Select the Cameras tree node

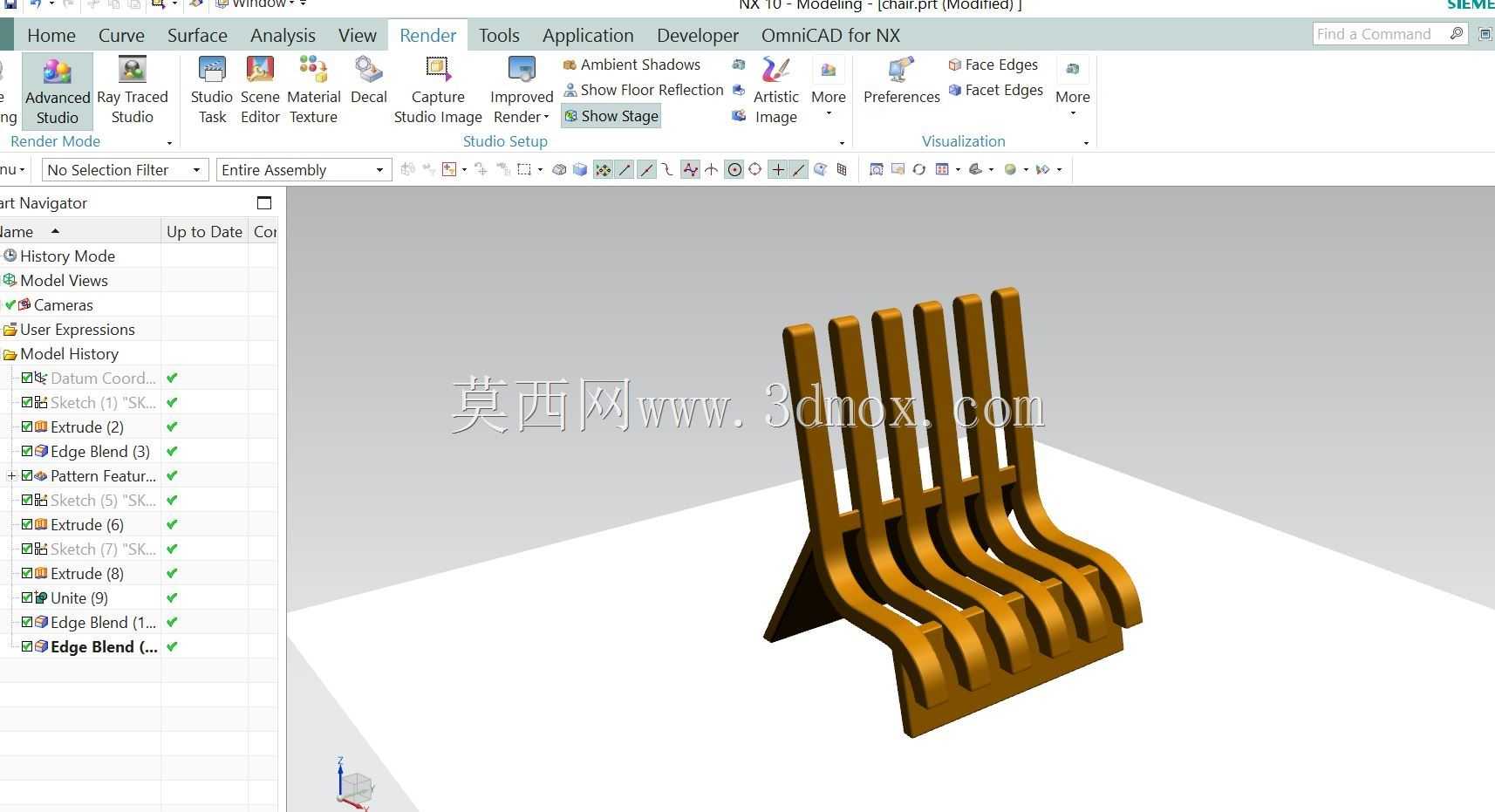click(63, 304)
